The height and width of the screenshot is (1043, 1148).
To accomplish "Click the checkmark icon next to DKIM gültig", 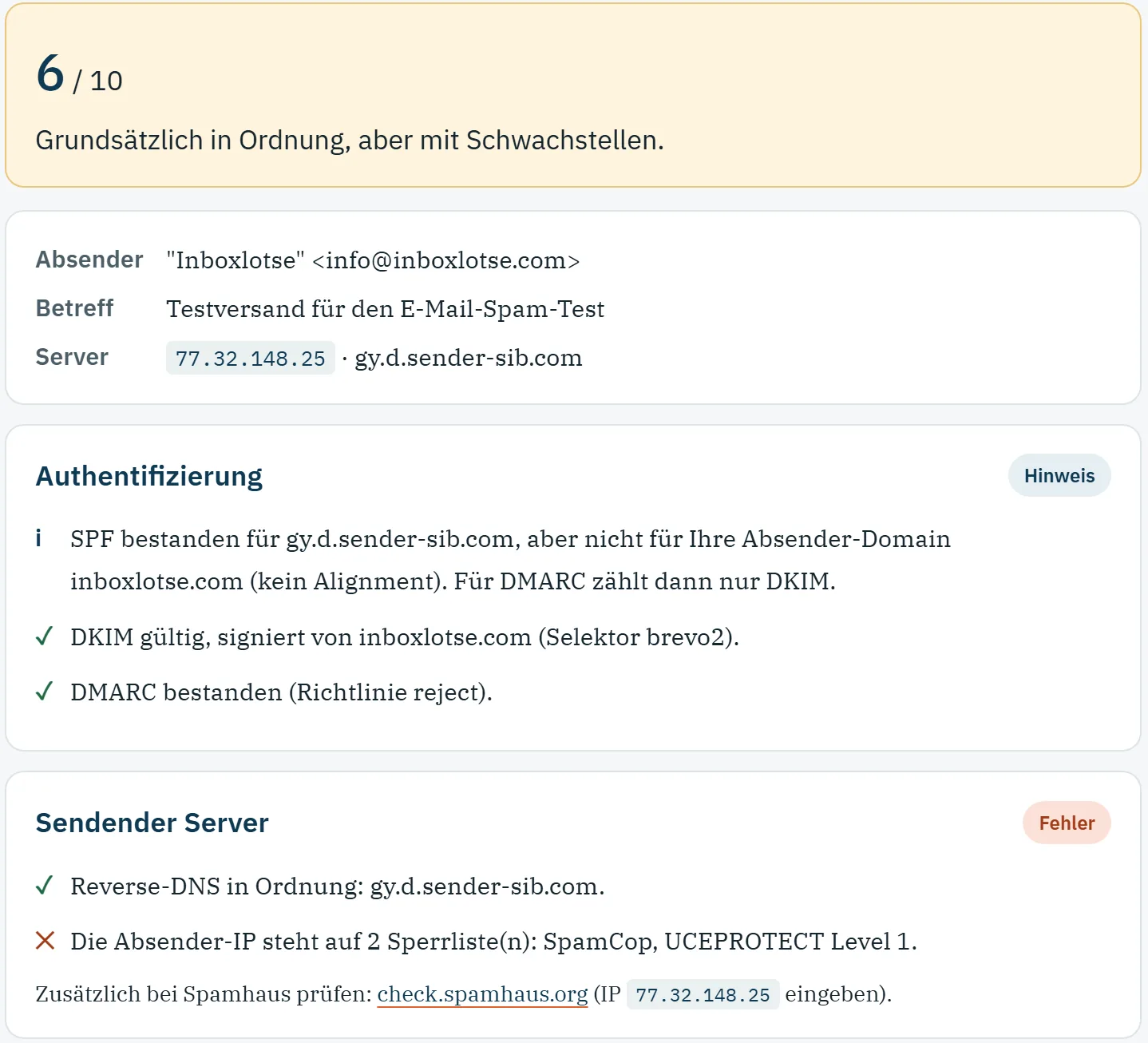I will (45, 637).
